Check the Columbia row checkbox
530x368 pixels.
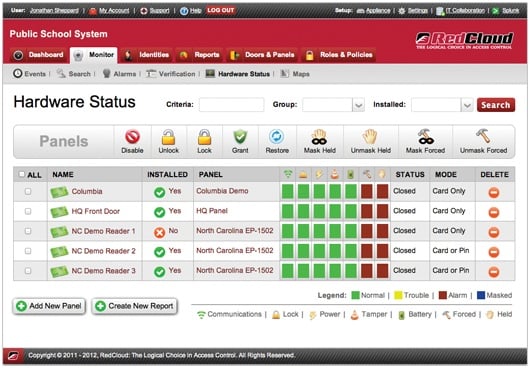point(28,191)
